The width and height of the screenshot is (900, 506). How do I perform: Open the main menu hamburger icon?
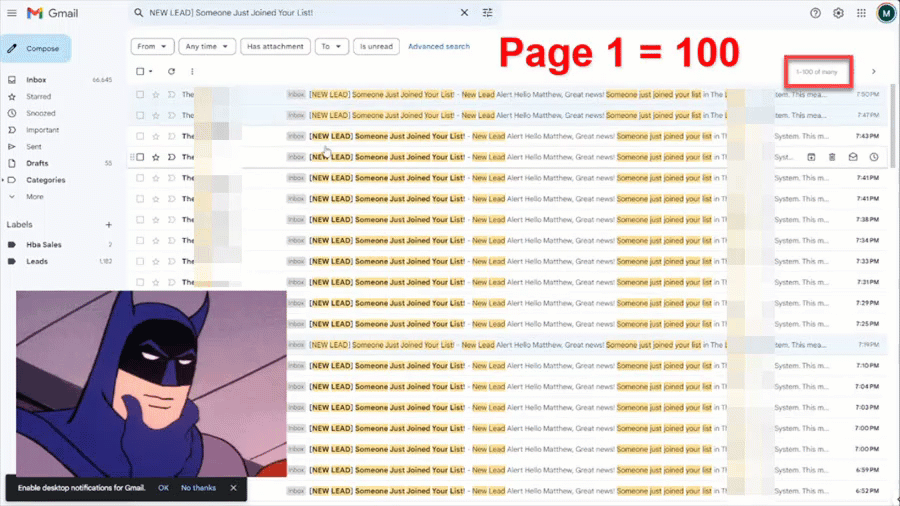pos(11,13)
